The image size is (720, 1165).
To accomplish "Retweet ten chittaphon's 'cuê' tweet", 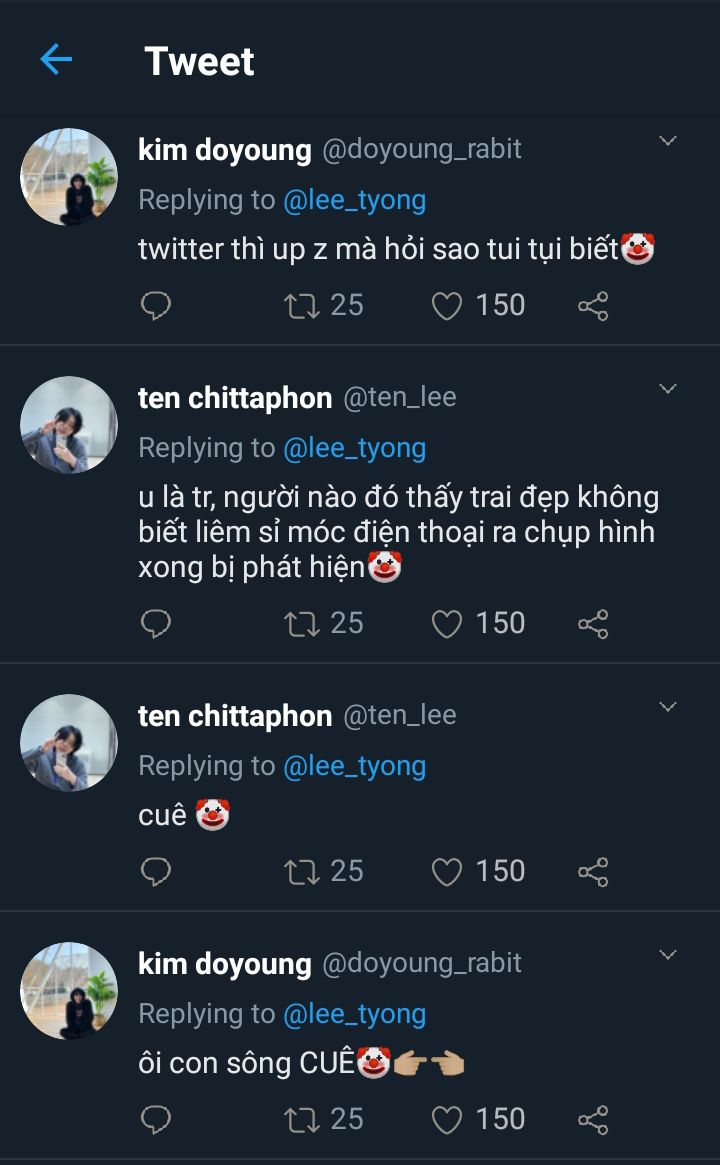I will click(x=299, y=871).
